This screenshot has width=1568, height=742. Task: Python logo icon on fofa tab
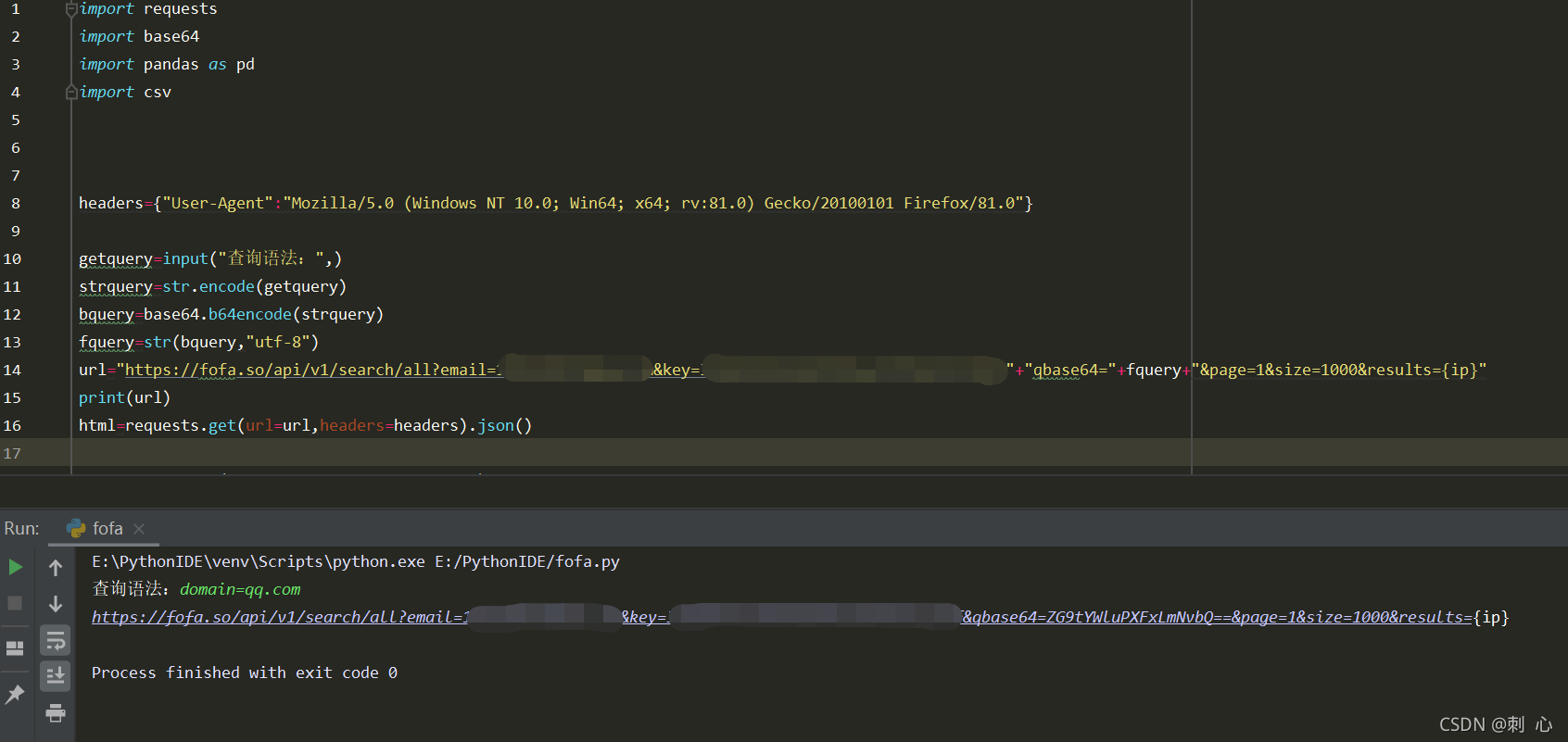(x=76, y=528)
